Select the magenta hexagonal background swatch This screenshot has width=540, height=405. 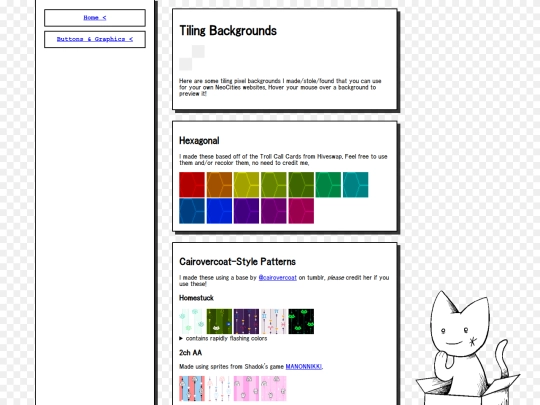pyautogui.click(x=301, y=211)
